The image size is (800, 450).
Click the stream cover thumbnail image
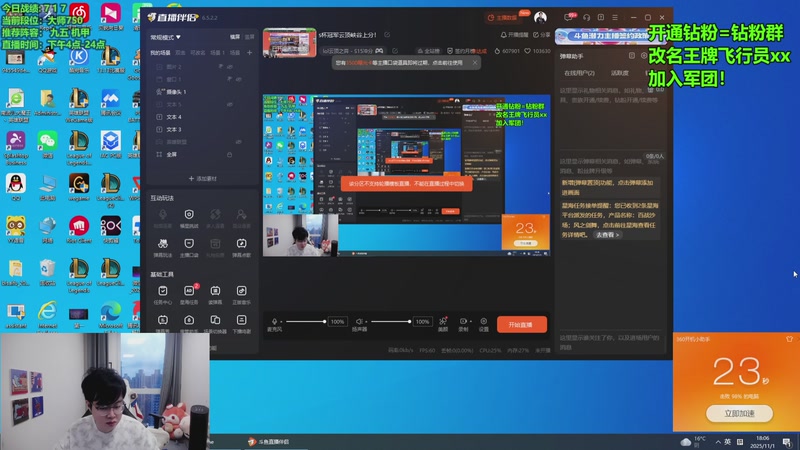[289, 43]
